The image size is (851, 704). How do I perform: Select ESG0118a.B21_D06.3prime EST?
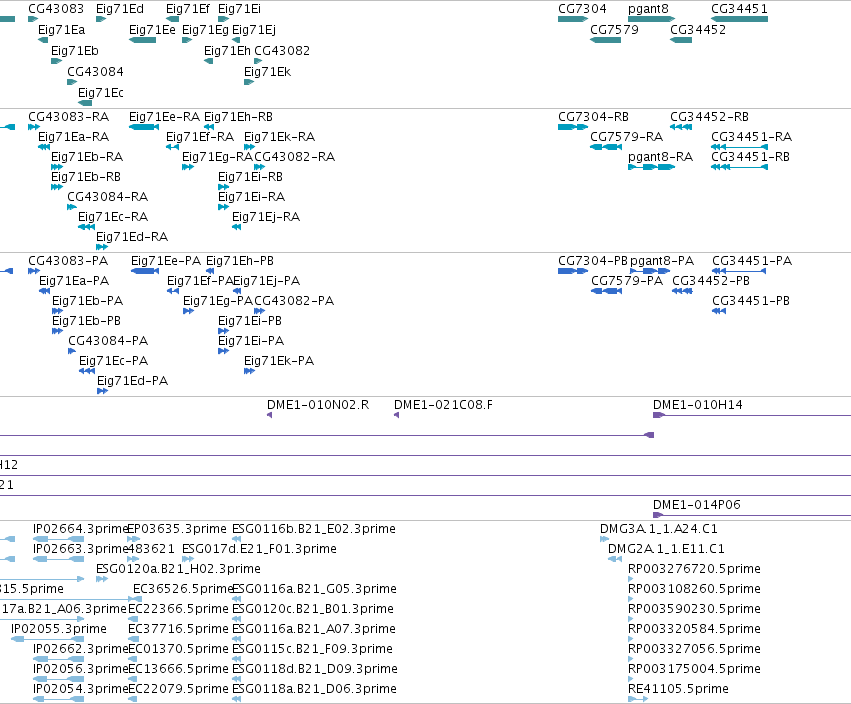tap(236, 699)
